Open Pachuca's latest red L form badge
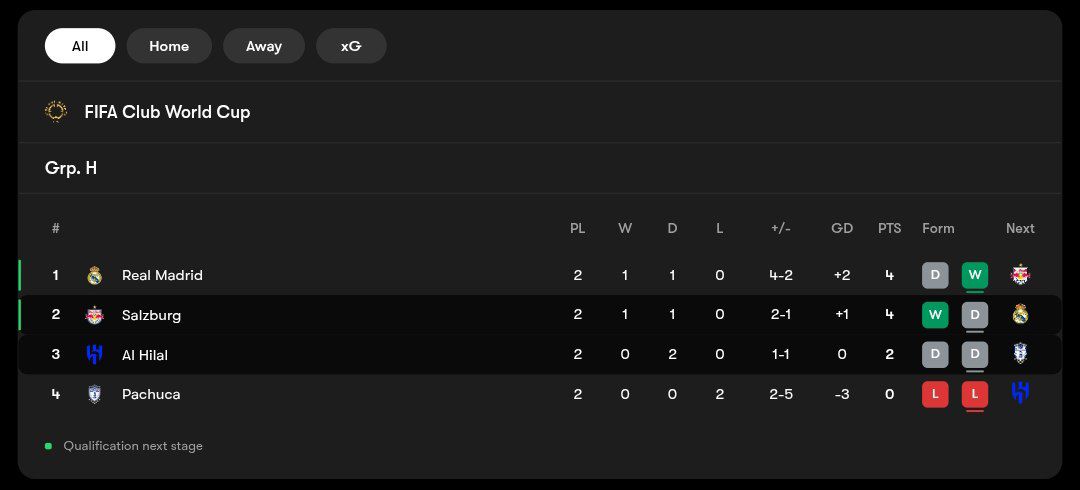 [975, 394]
